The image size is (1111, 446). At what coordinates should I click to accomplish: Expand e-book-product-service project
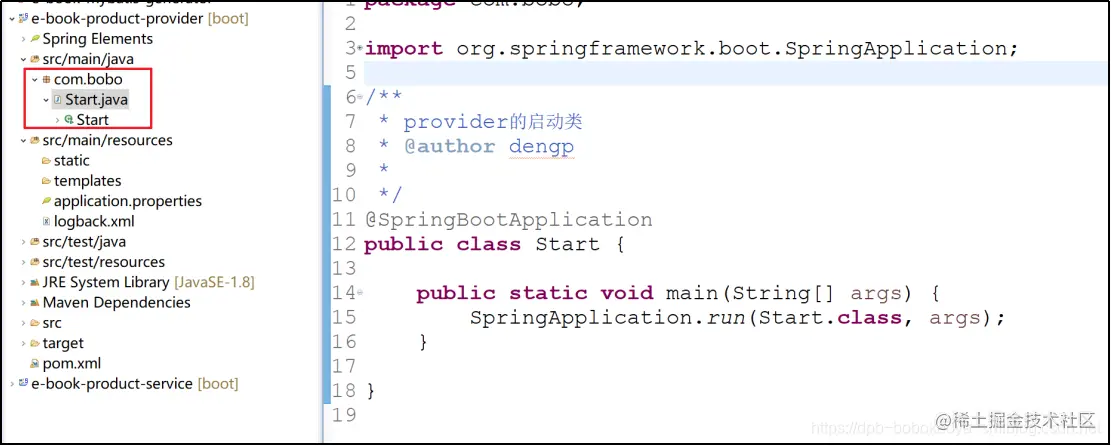13,384
